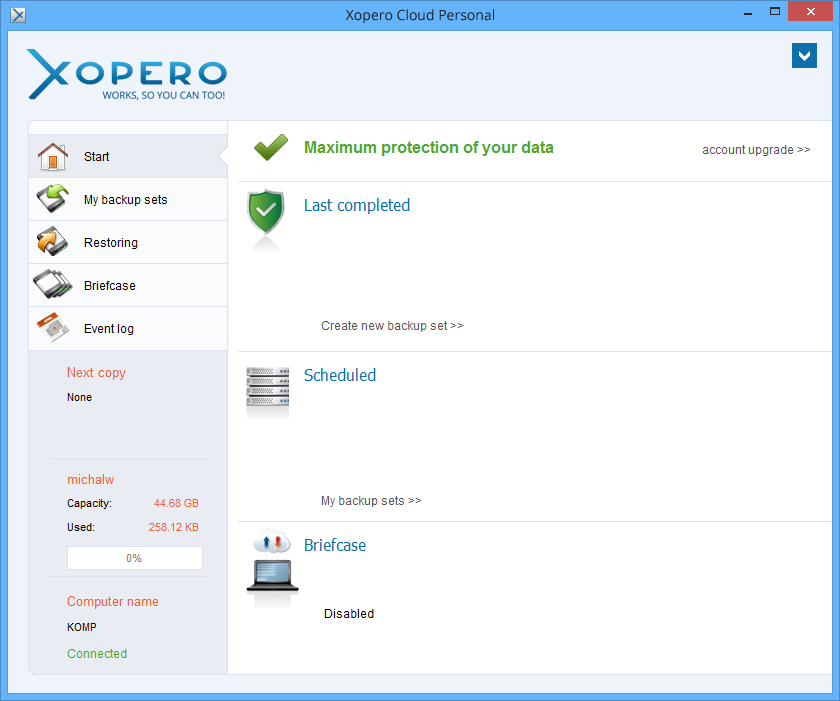Viewport: 840px width, 701px height.
Task: Open the blue dropdown arrow menu
Action: 804,56
